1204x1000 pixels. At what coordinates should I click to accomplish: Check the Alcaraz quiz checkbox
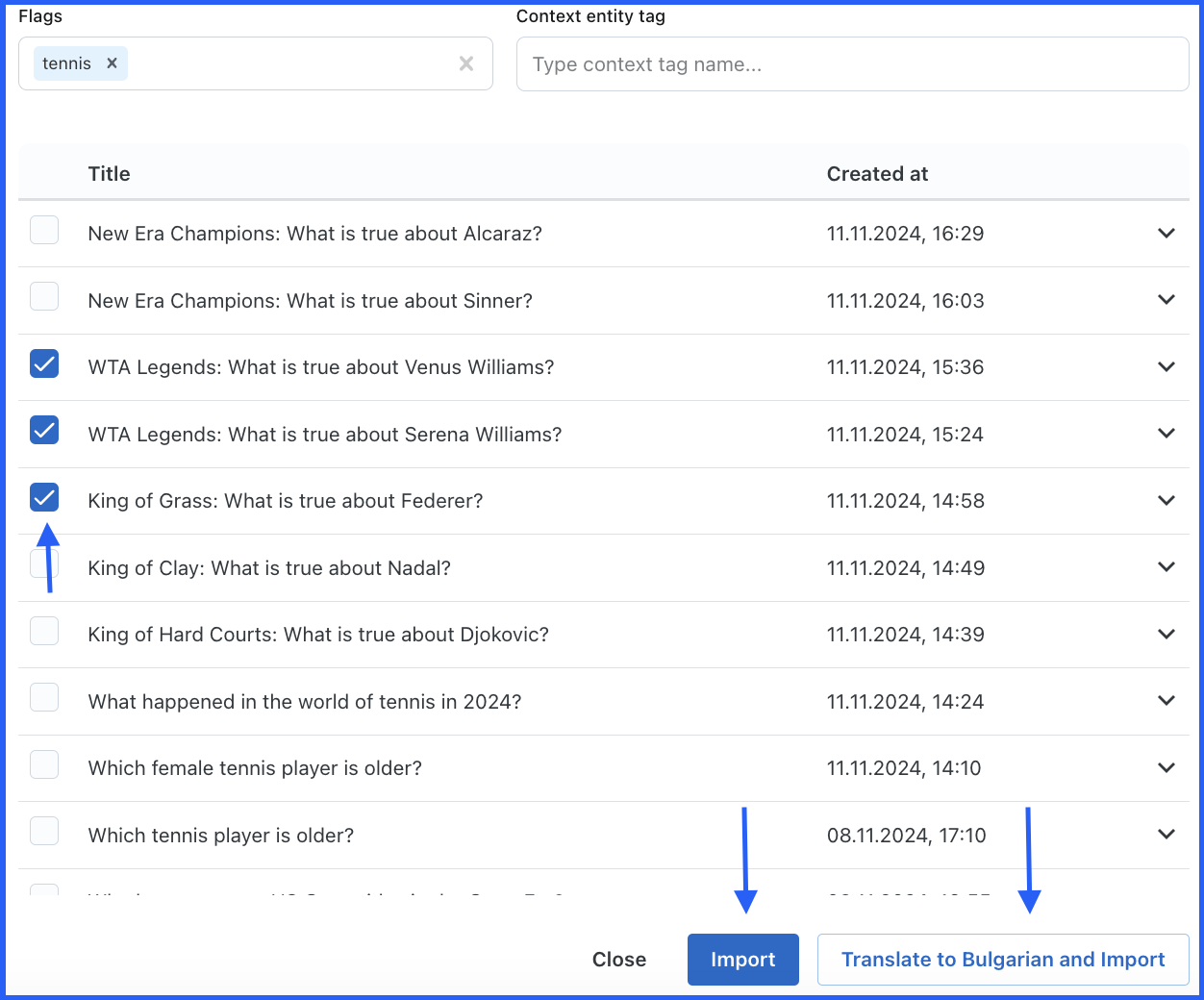[x=44, y=230]
